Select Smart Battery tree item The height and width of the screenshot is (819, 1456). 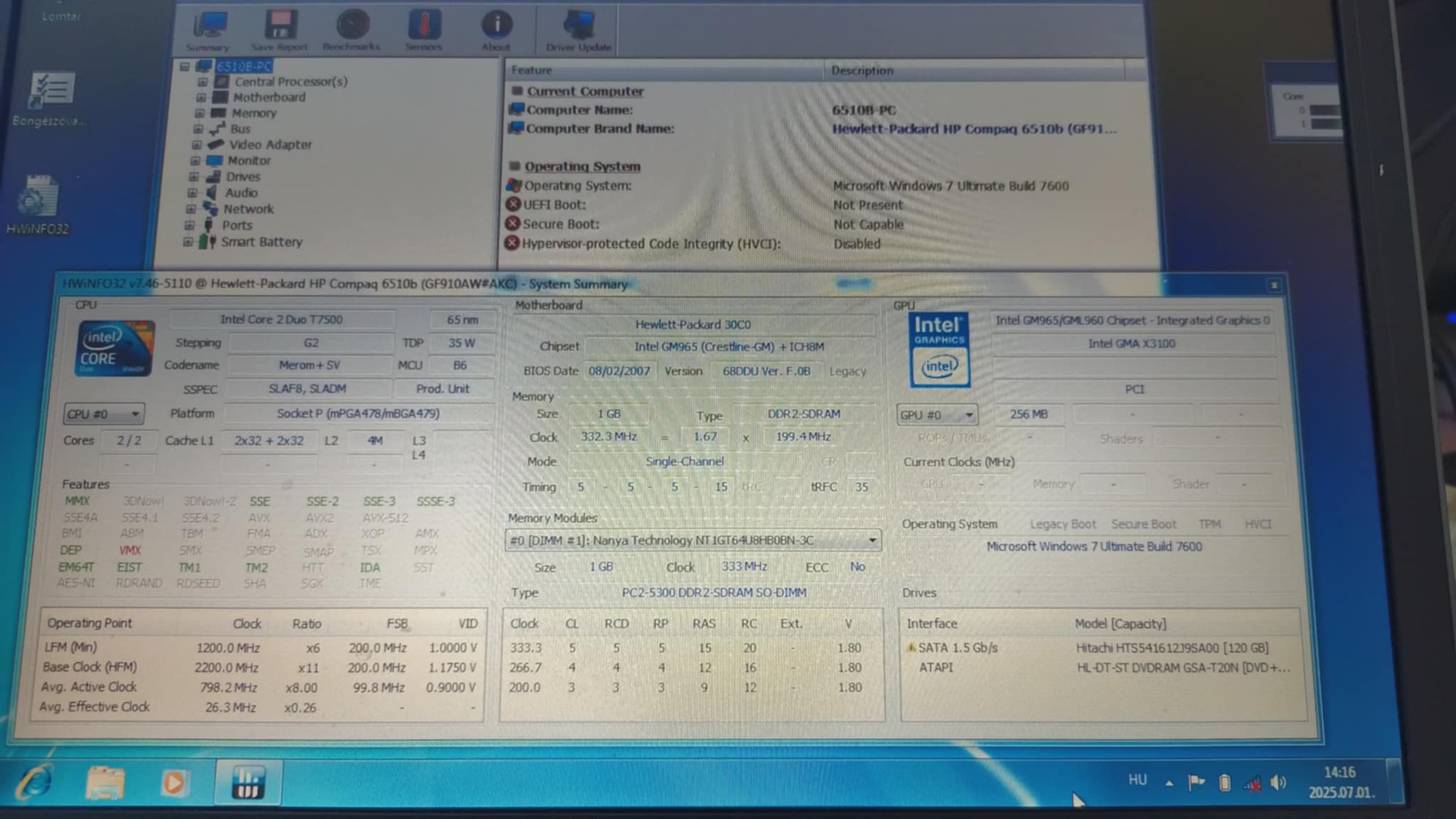pos(261,242)
